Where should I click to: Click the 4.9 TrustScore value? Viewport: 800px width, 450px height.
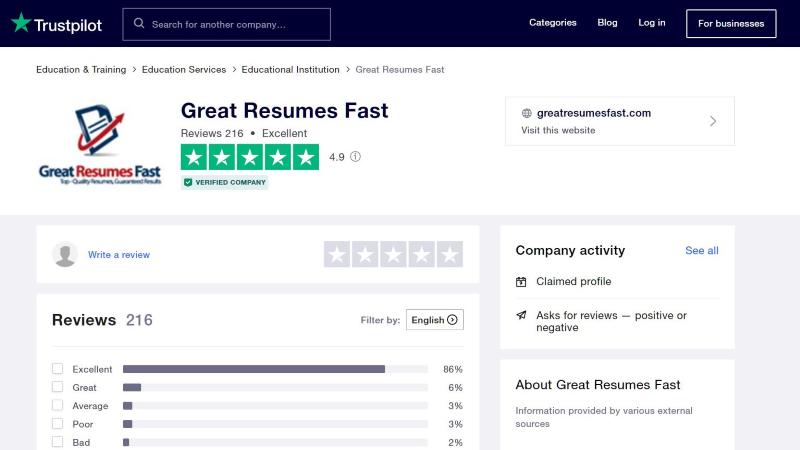[337, 157]
